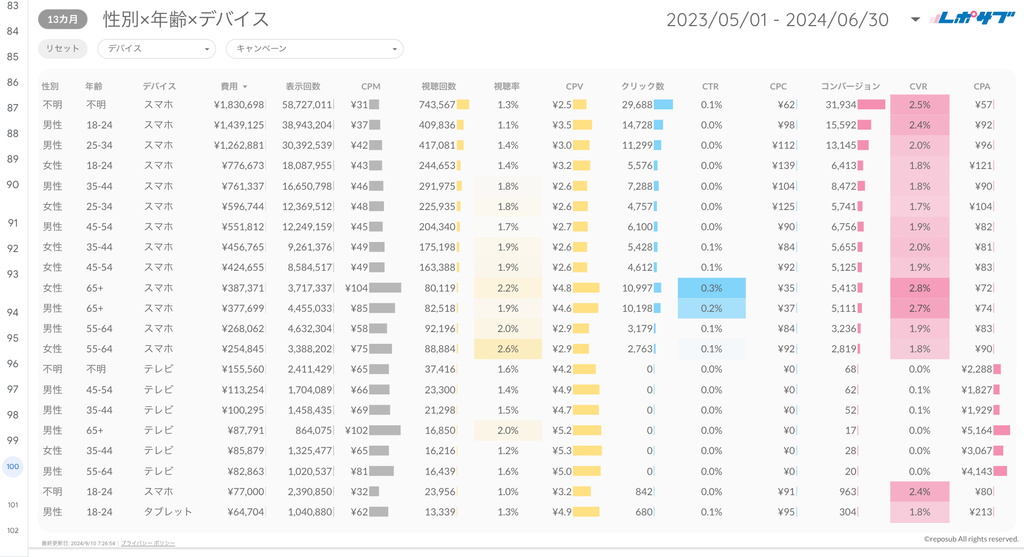
Task: Click the クリック数 column header
Action: point(642,87)
